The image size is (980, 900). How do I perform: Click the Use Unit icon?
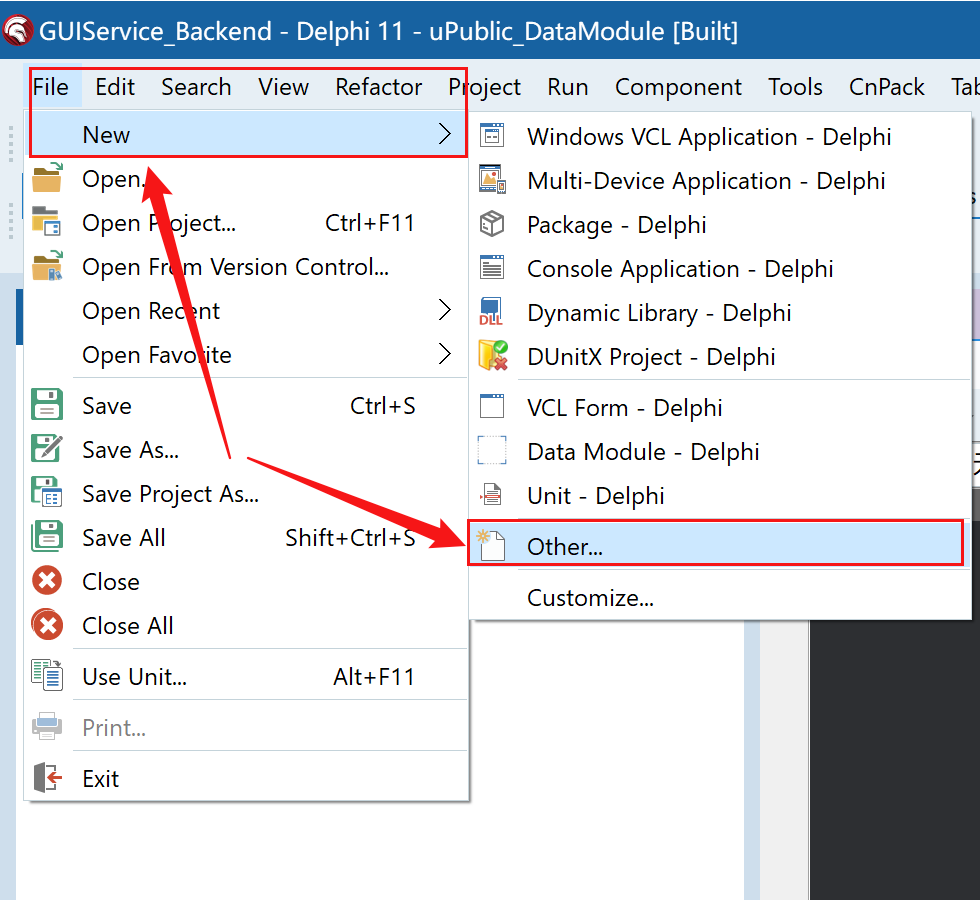[x=47, y=676]
